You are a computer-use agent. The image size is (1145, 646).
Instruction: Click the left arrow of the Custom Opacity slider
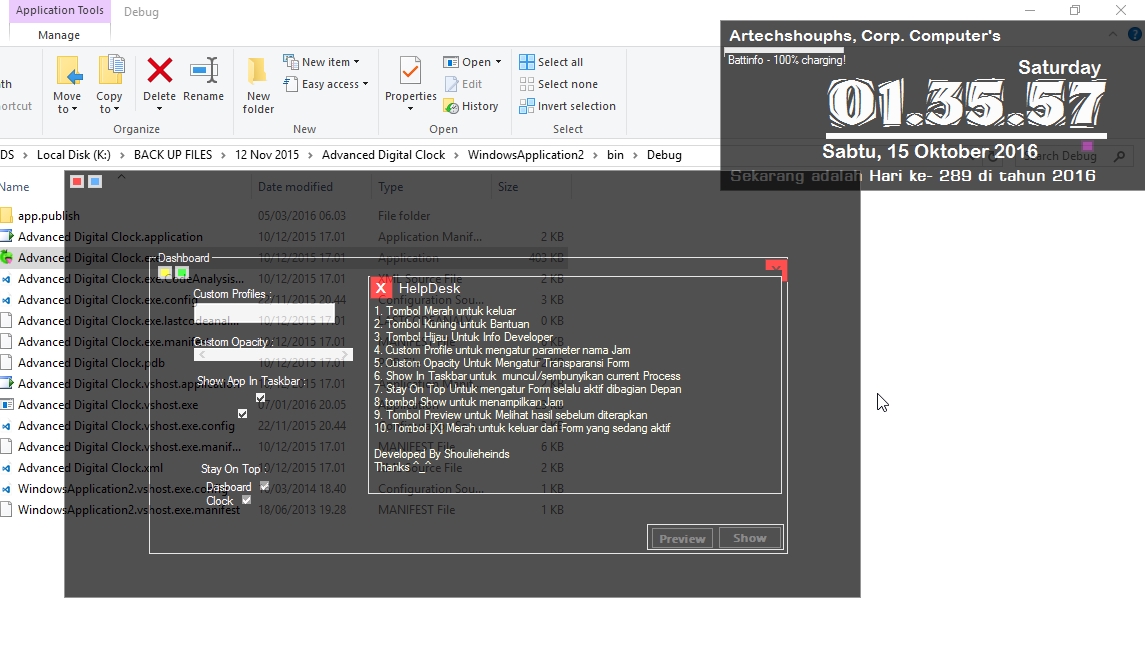[x=202, y=355]
